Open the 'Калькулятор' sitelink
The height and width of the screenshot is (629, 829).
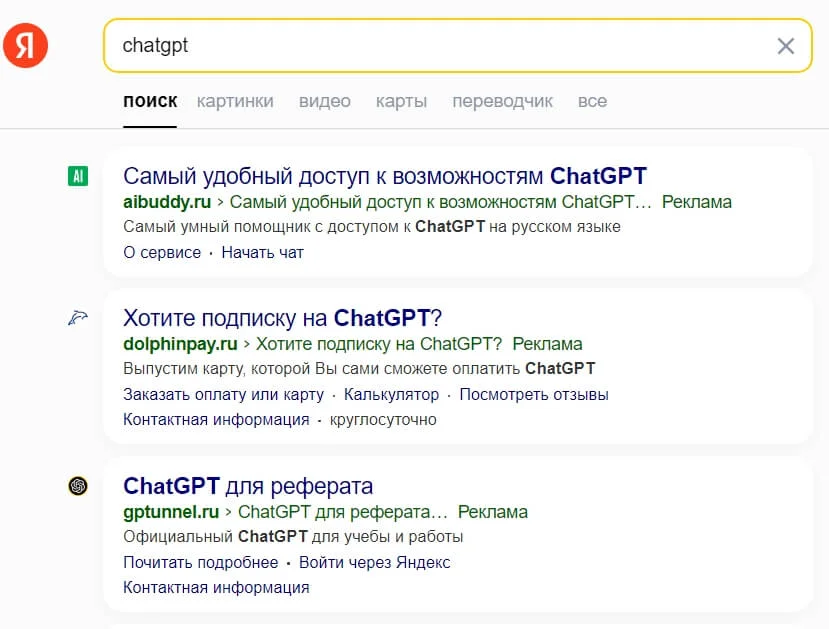391,395
